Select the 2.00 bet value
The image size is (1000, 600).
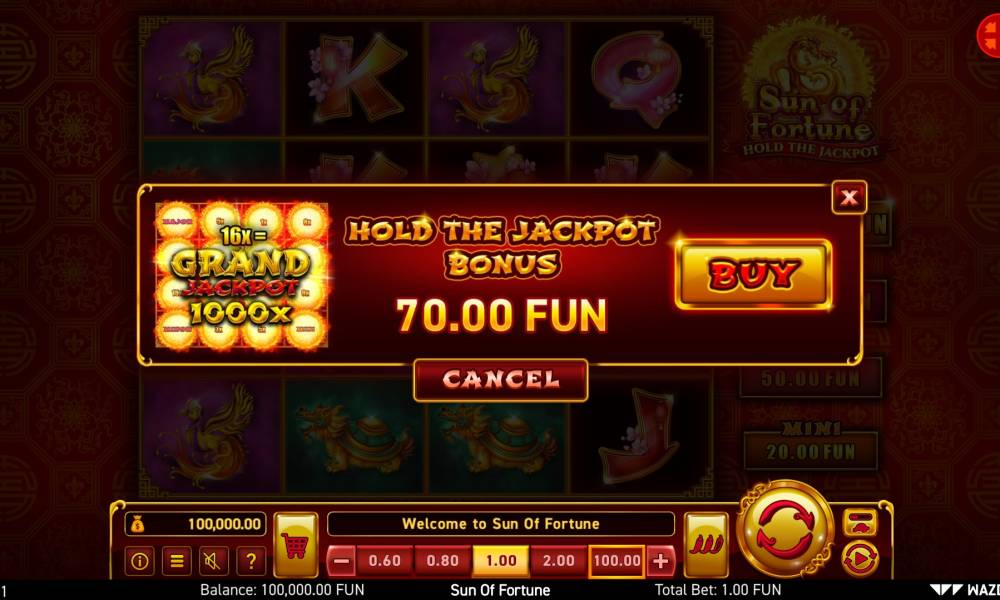(x=559, y=561)
